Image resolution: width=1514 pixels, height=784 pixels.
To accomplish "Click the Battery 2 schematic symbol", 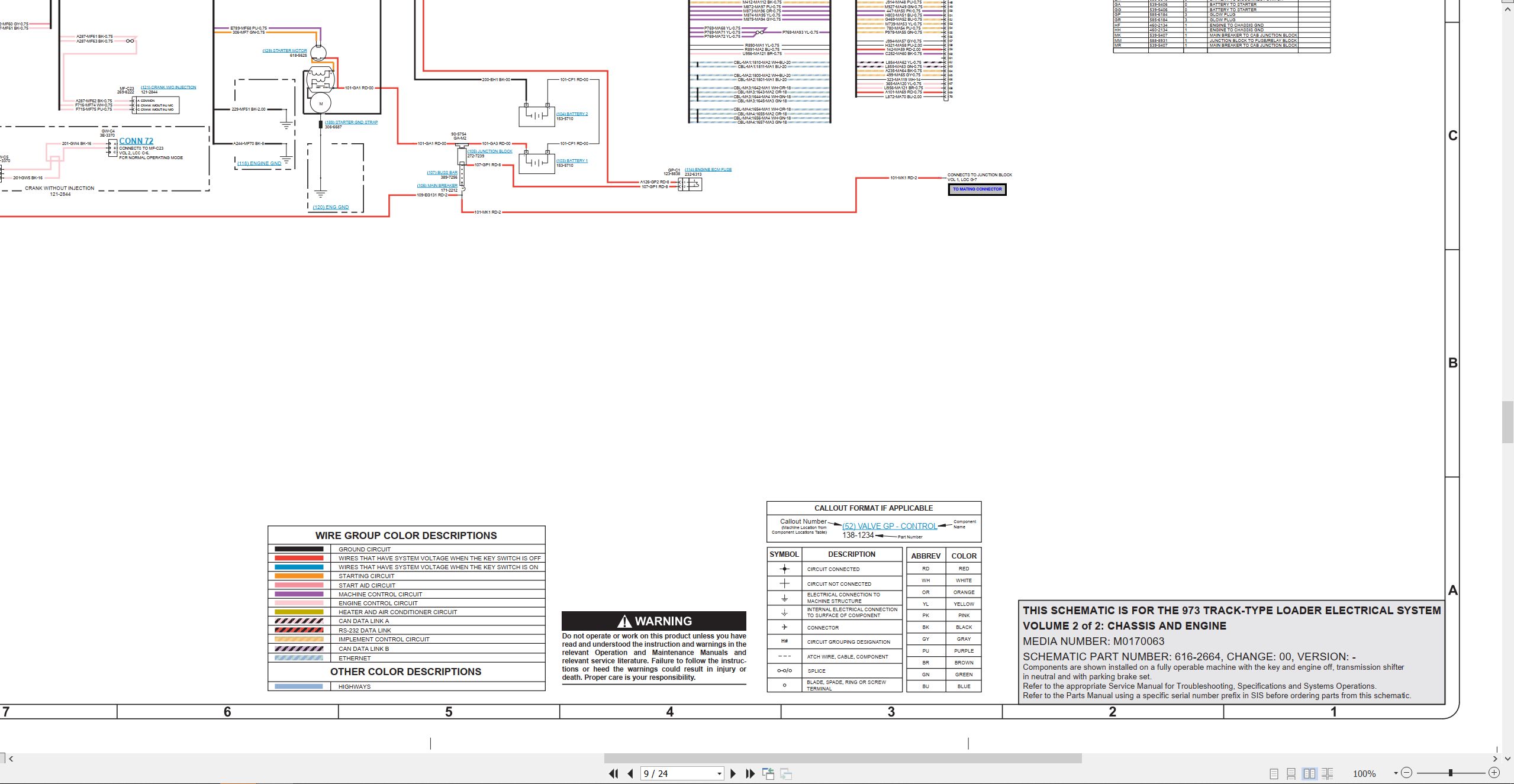I will click(x=537, y=116).
